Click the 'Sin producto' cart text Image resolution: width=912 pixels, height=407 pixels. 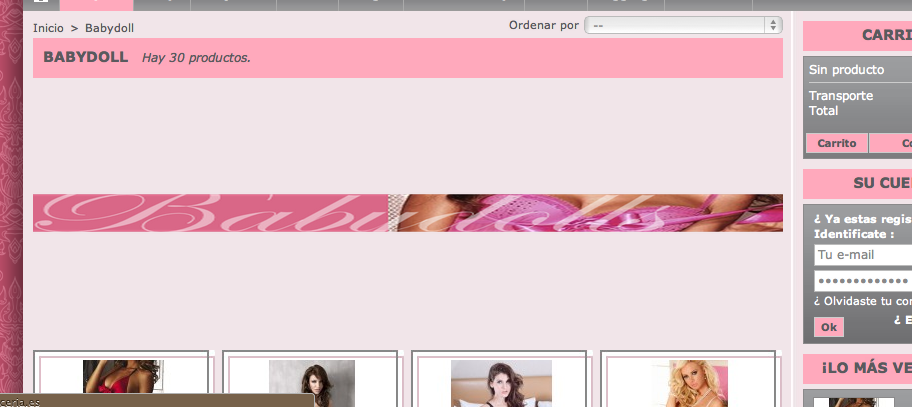(846, 70)
